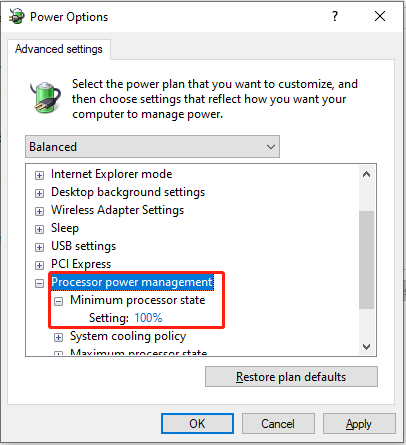Click Restore plan defaults button
This screenshot has width=406, height=445.
pos(291,377)
